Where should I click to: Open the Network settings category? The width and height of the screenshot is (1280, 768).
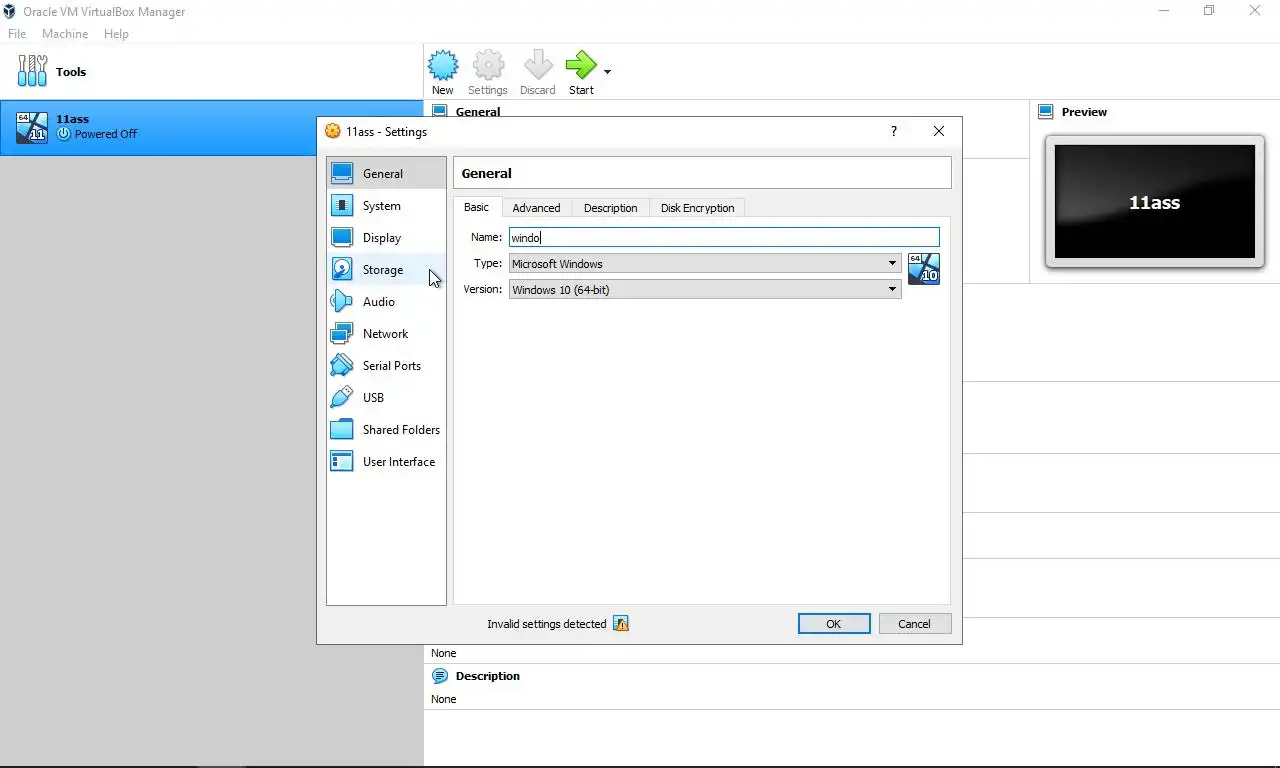point(386,333)
